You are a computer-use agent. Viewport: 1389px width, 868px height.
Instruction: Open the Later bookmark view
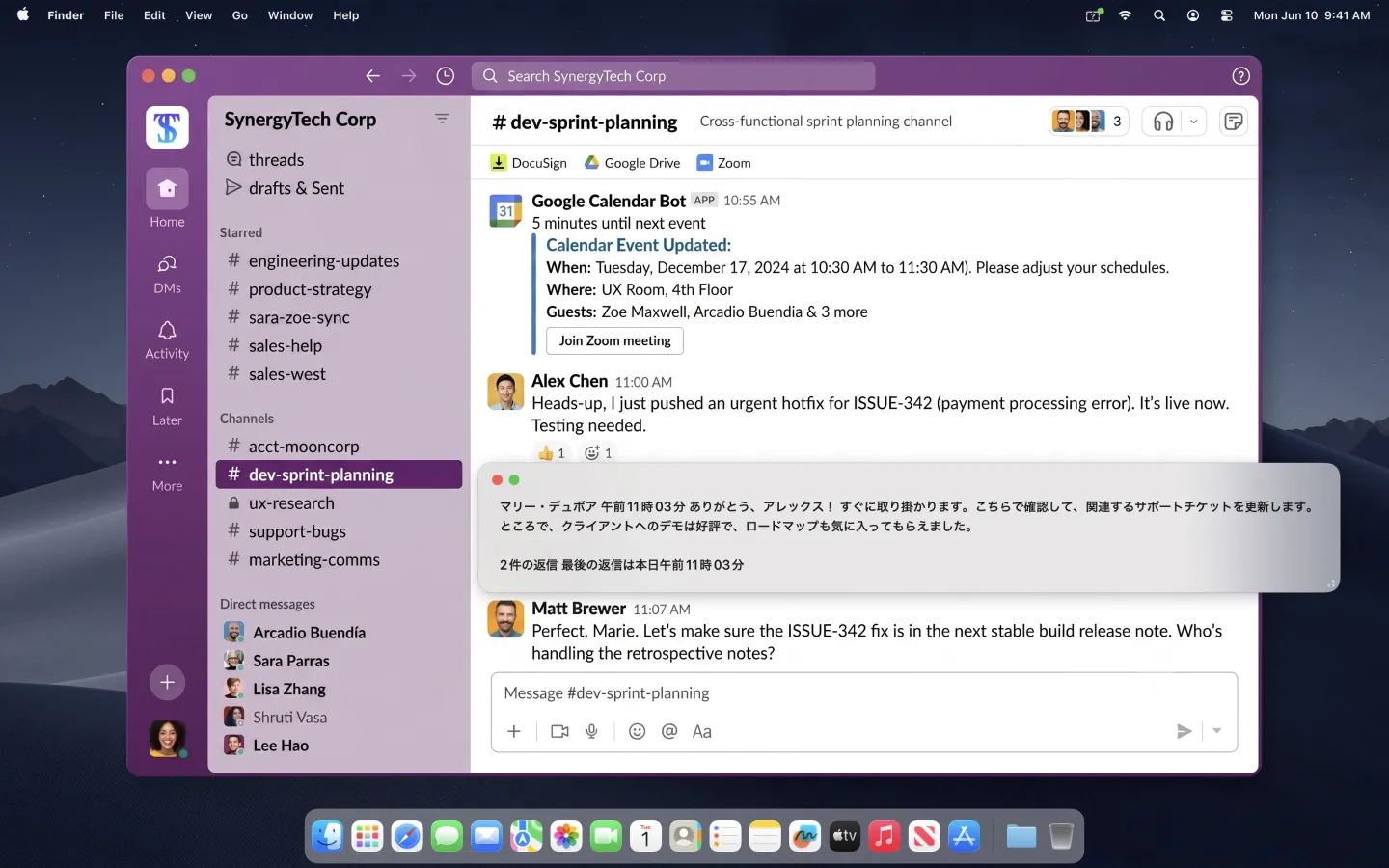click(167, 406)
